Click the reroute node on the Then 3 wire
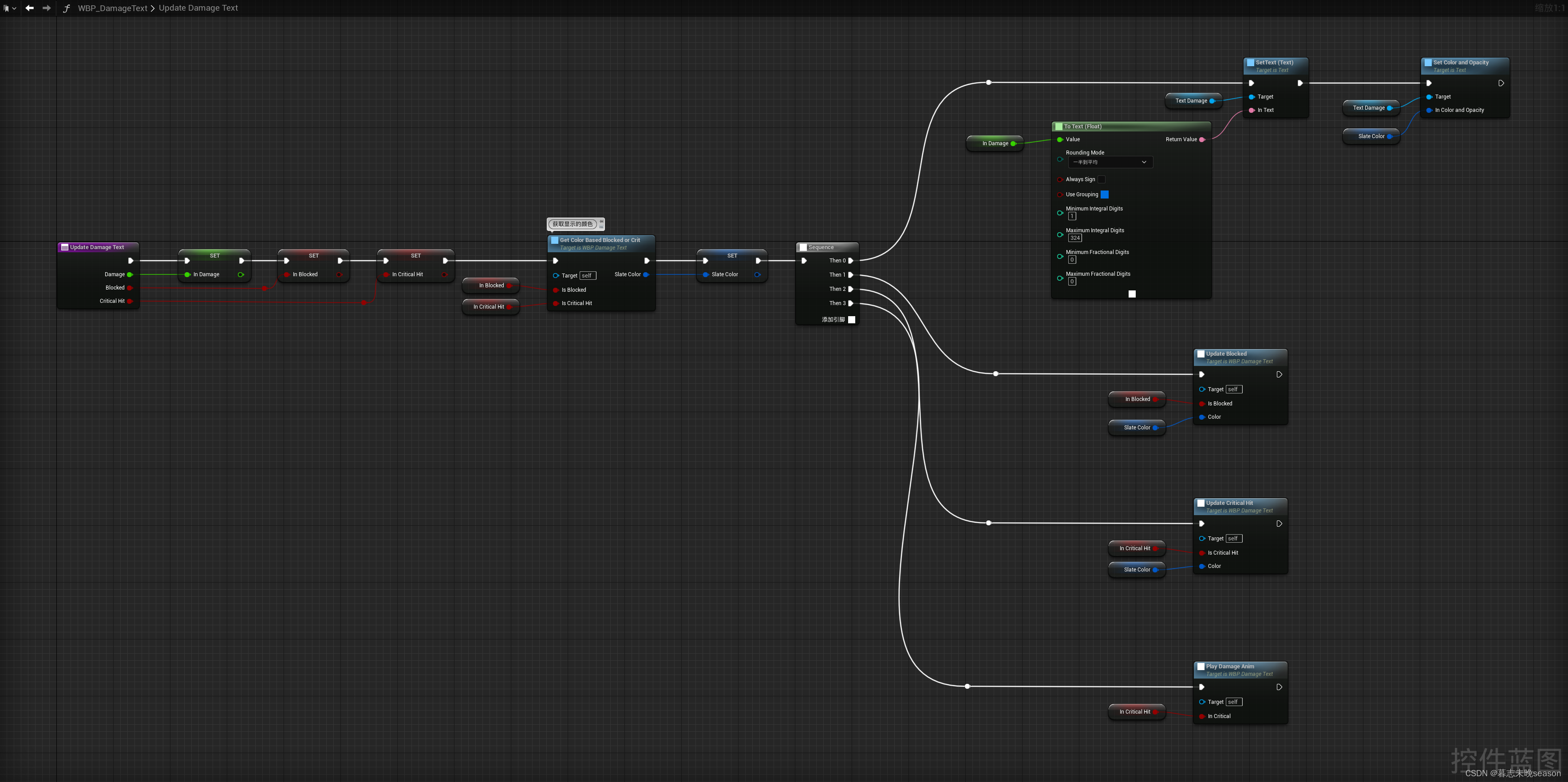 (x=967, y=687)
